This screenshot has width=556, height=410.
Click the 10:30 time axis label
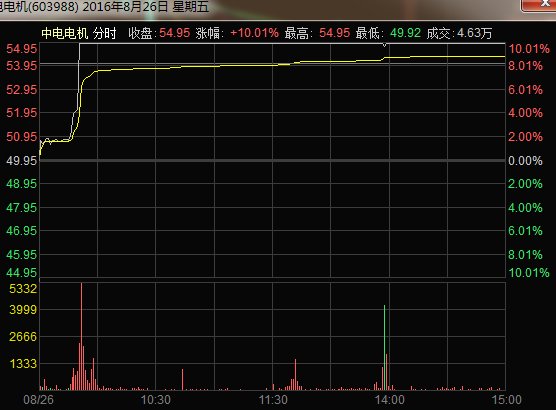[x=156, y=400]
